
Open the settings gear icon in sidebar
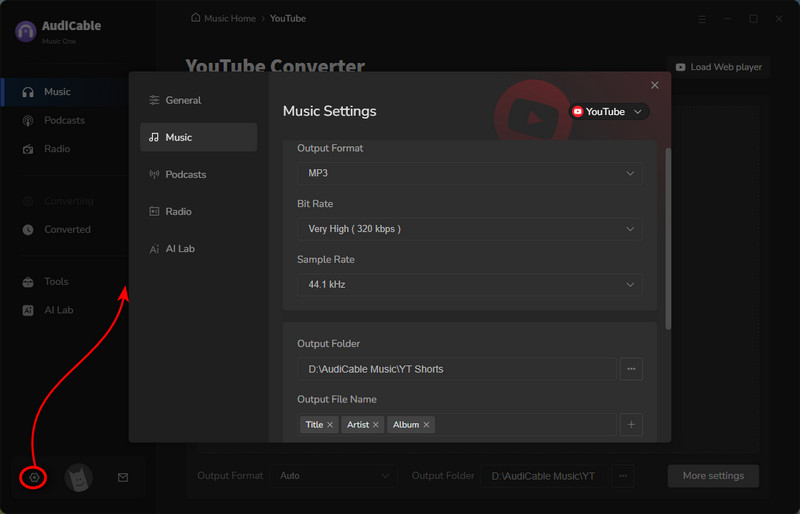(34, 478)
